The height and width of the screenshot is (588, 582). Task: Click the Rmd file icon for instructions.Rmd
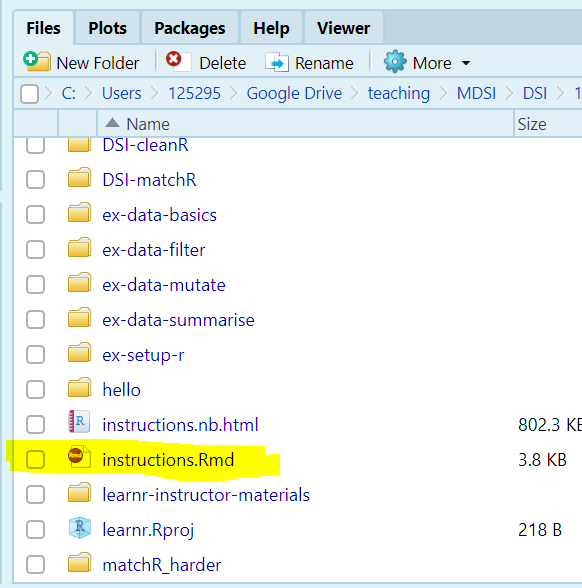tap(79, 457)
